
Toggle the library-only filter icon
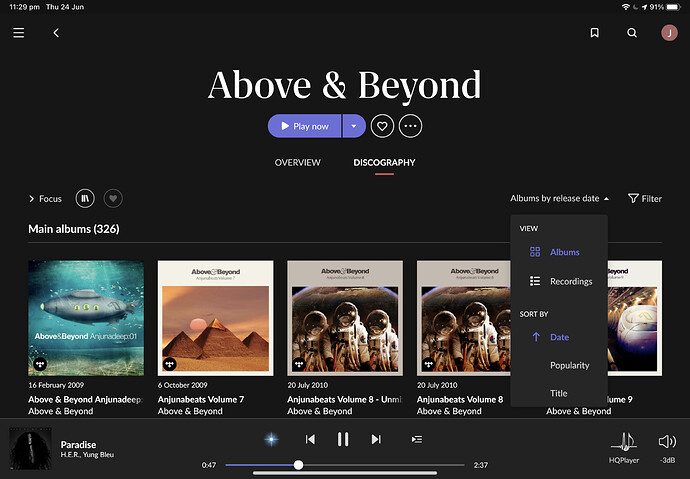[85, 198]
